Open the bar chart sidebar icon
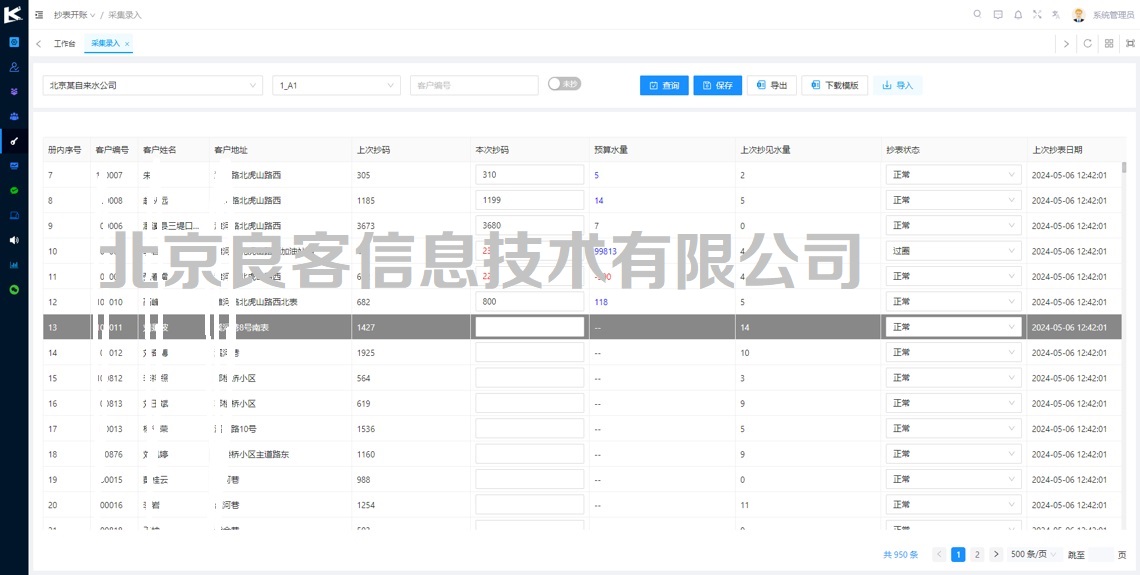This screenshot has height=575, width=1140. (x=14, y=265)
